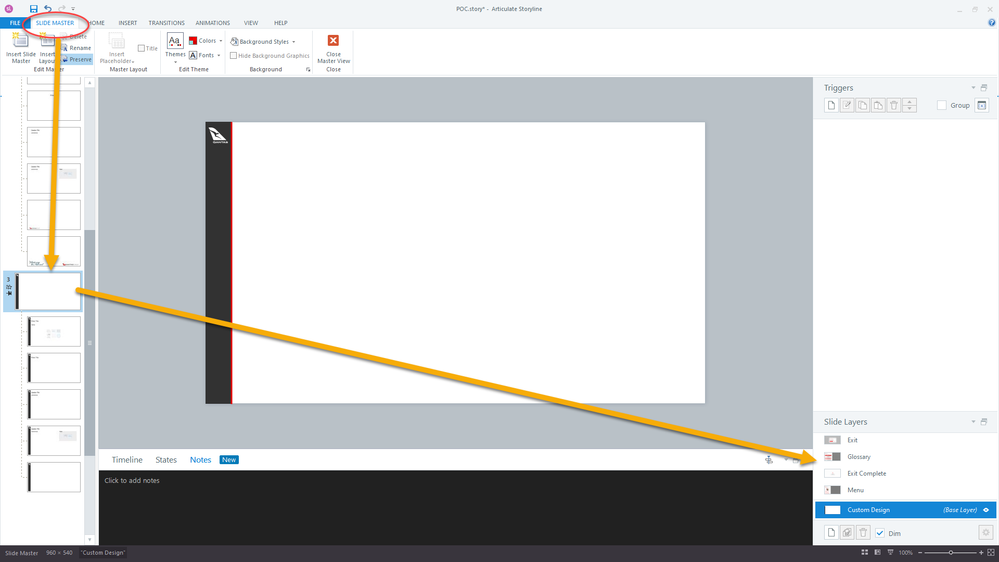The height and width of the screenshot is (562, 999).
Task: Open the Themes gallery
Action: point(175,48)
